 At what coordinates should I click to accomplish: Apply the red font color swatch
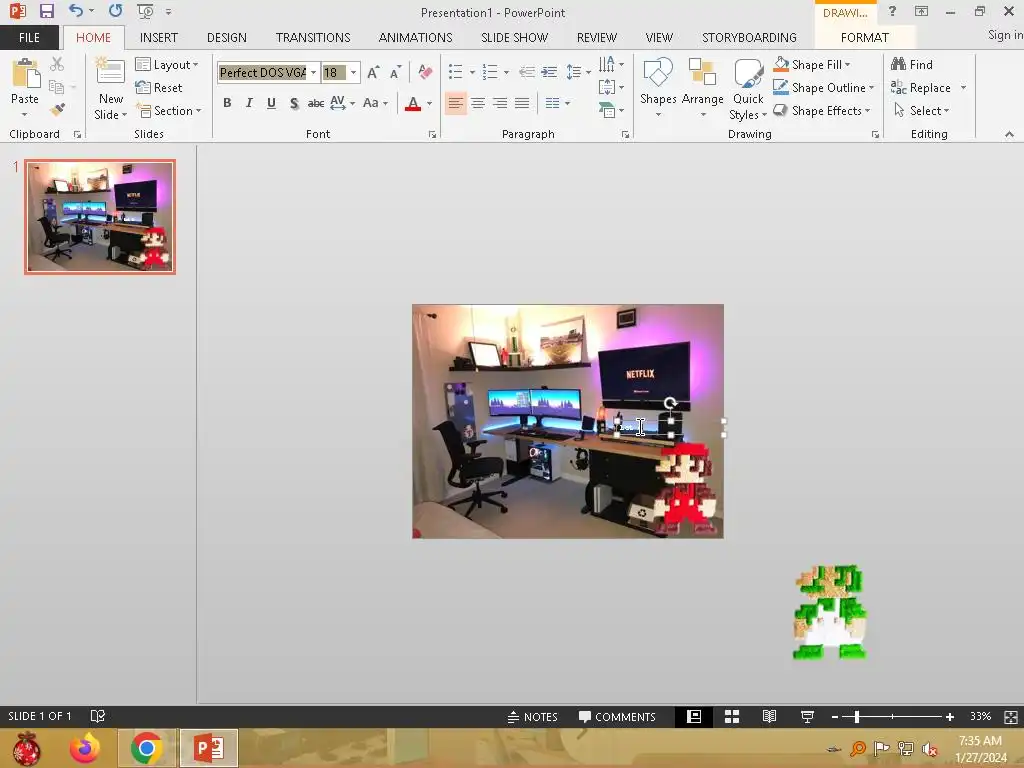click(413, 103)
